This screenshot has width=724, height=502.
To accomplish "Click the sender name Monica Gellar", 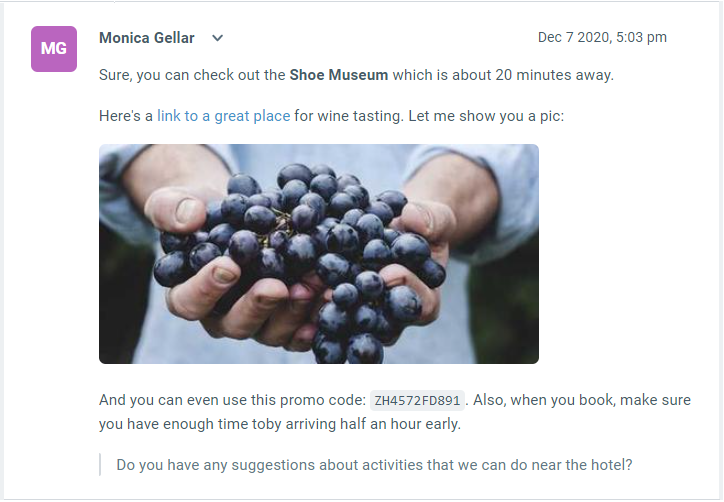I will tap(148, 38).
